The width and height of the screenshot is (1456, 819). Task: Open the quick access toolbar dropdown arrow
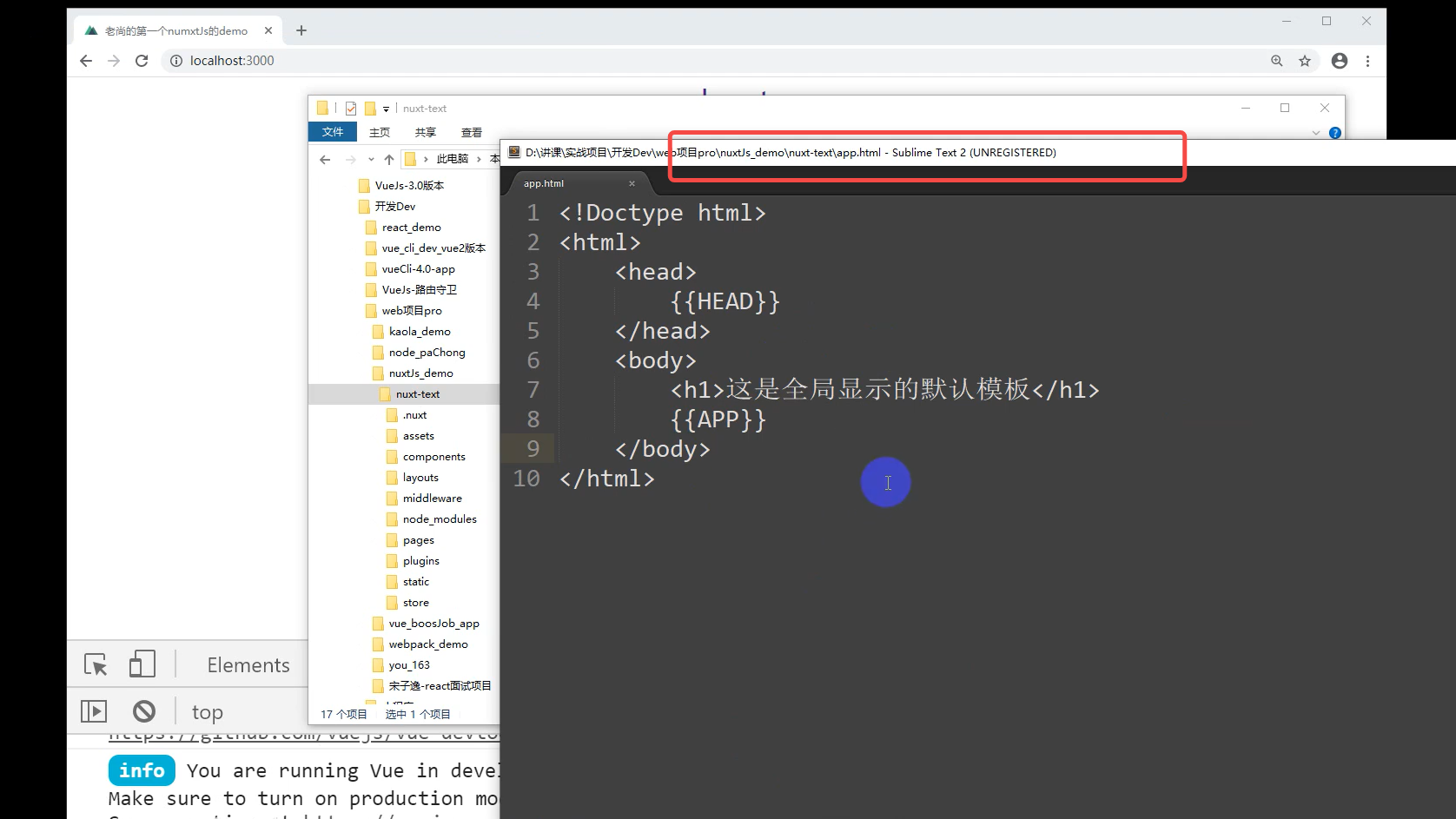click(386, 109)
